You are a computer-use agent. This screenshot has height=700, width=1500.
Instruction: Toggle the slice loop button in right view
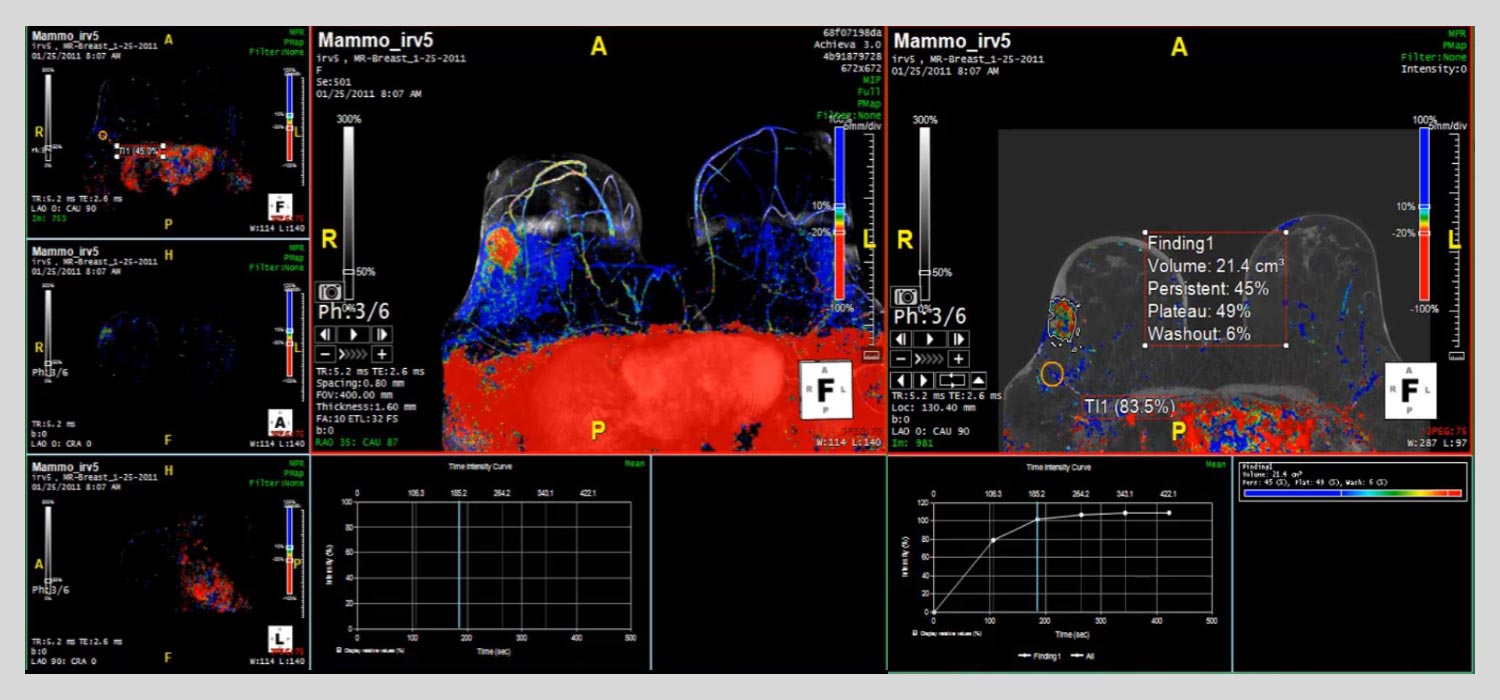[953, 380]
